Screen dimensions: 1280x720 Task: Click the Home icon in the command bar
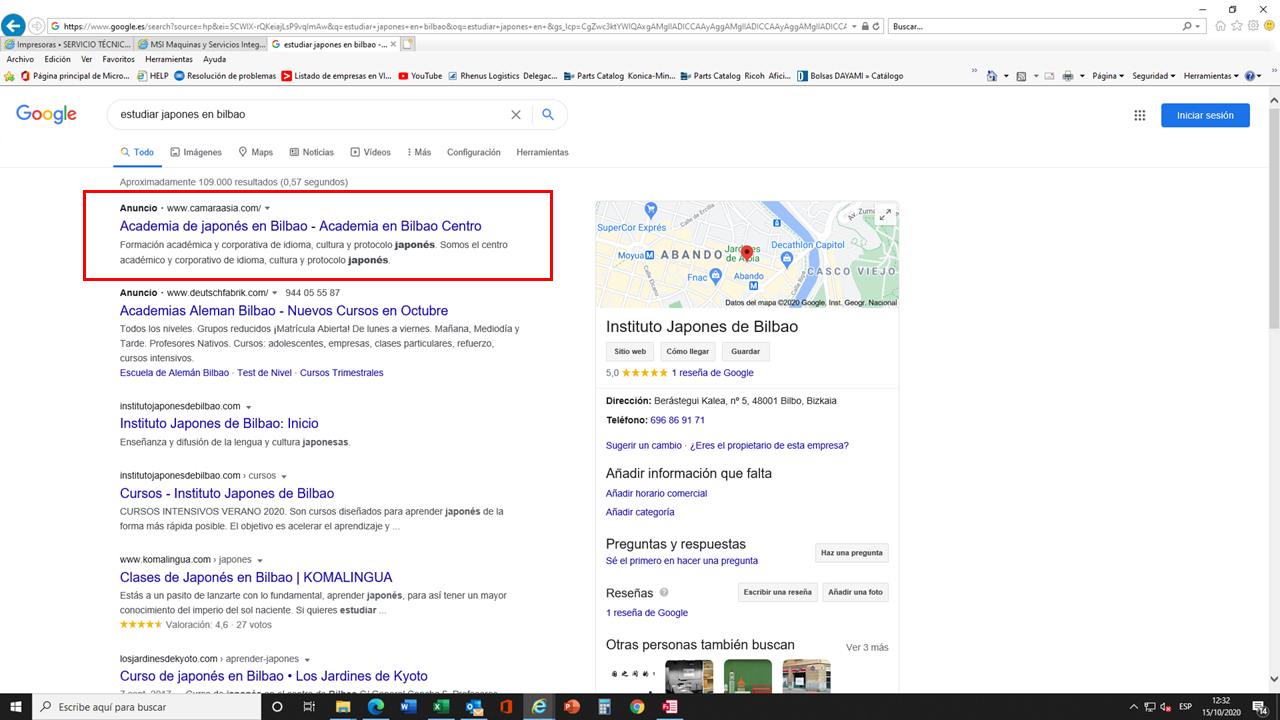[x=991, y=76]
